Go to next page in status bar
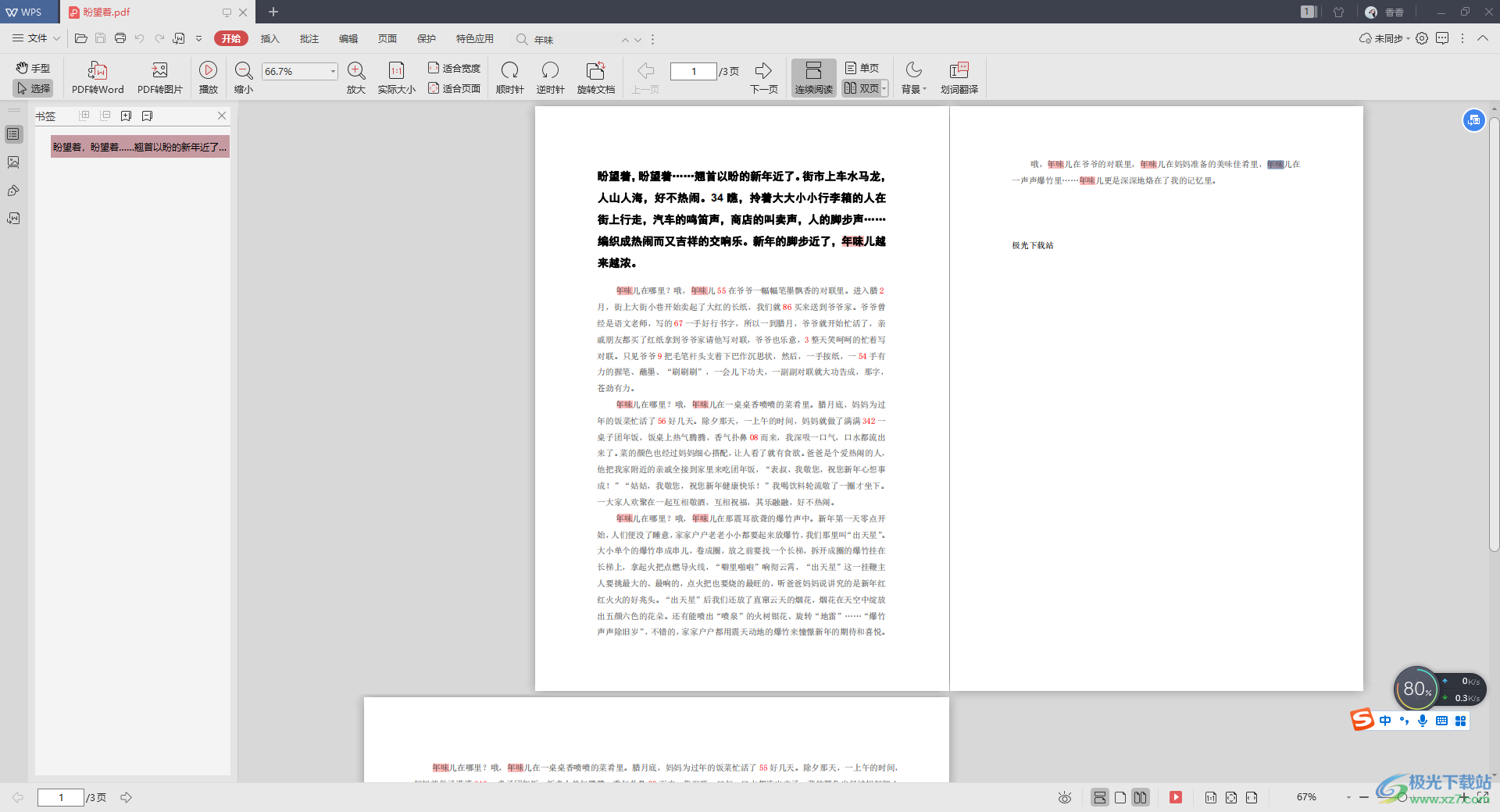 (x=126, y=797)
